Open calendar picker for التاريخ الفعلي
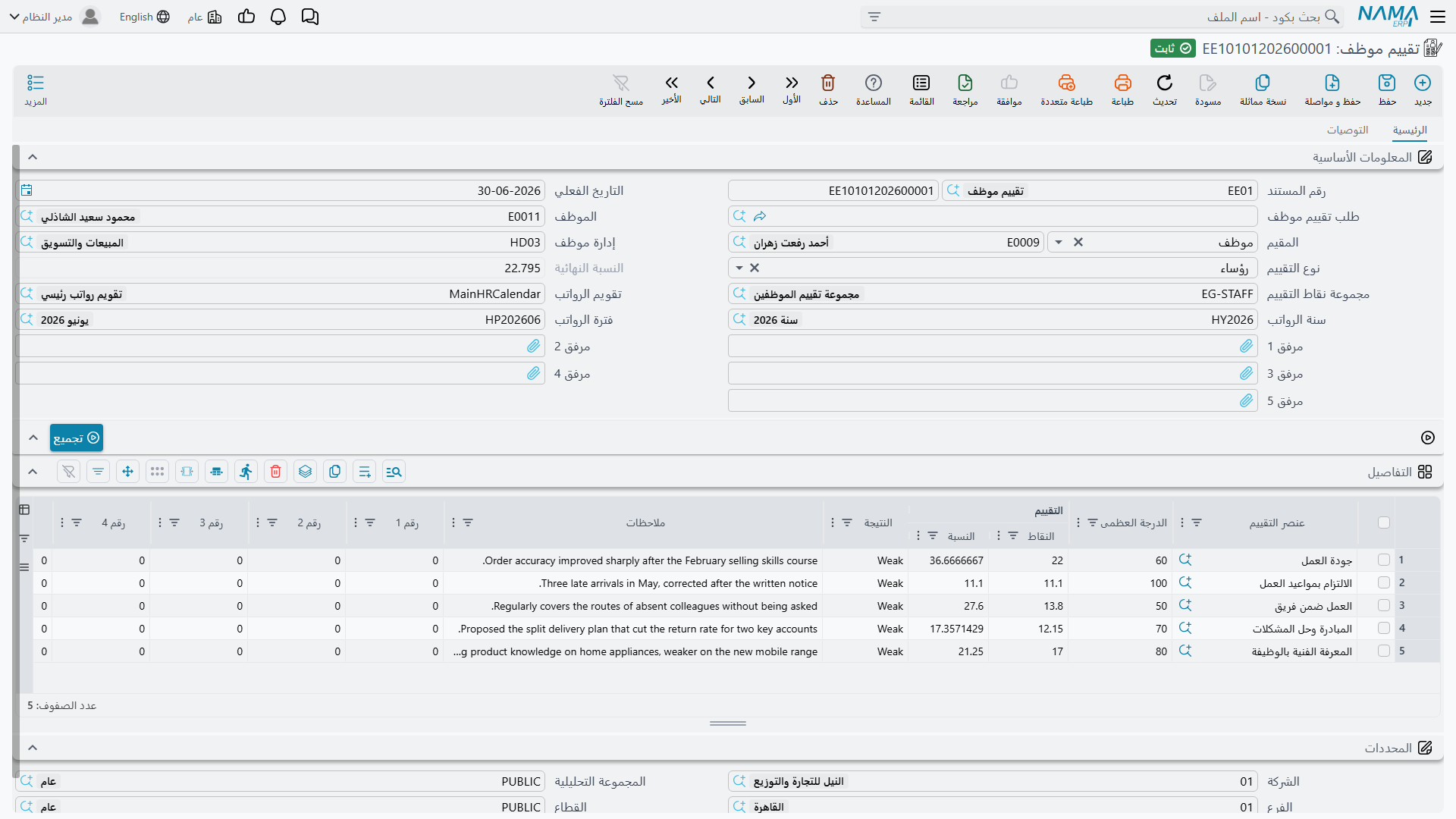Image resolution: width=1456 pixels, height=819 pixels. point(27,190)
